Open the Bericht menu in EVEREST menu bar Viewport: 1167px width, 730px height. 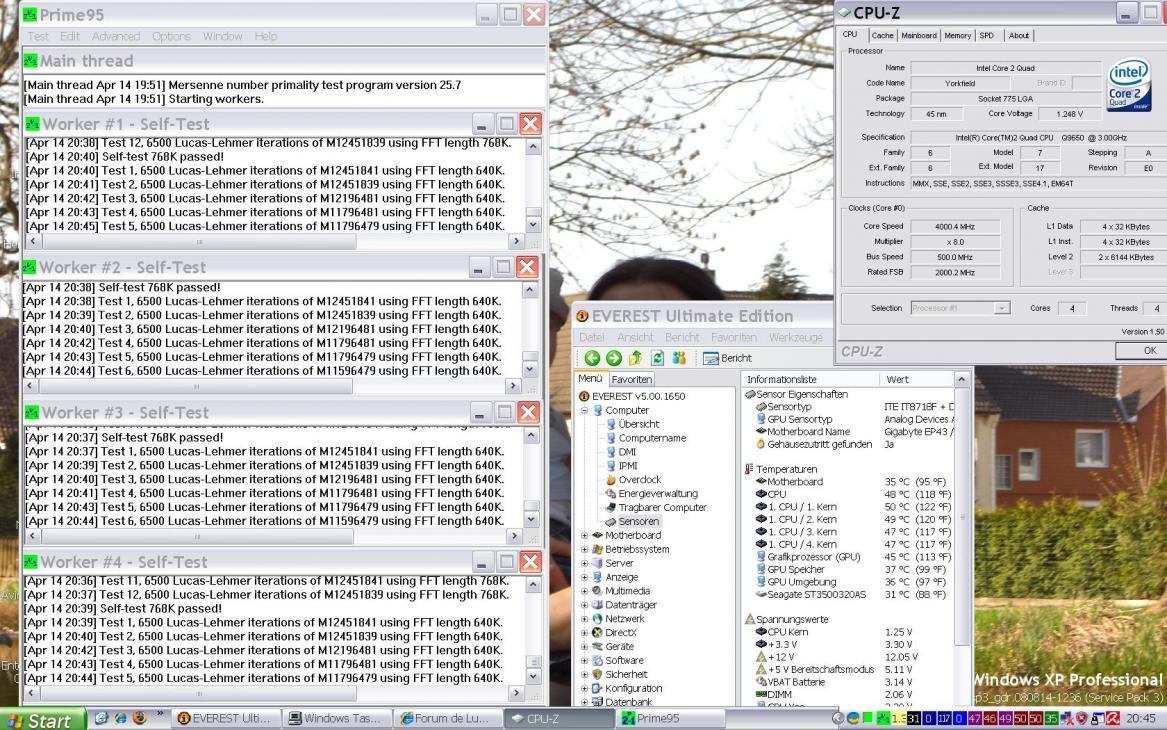[x=682, y=337]
